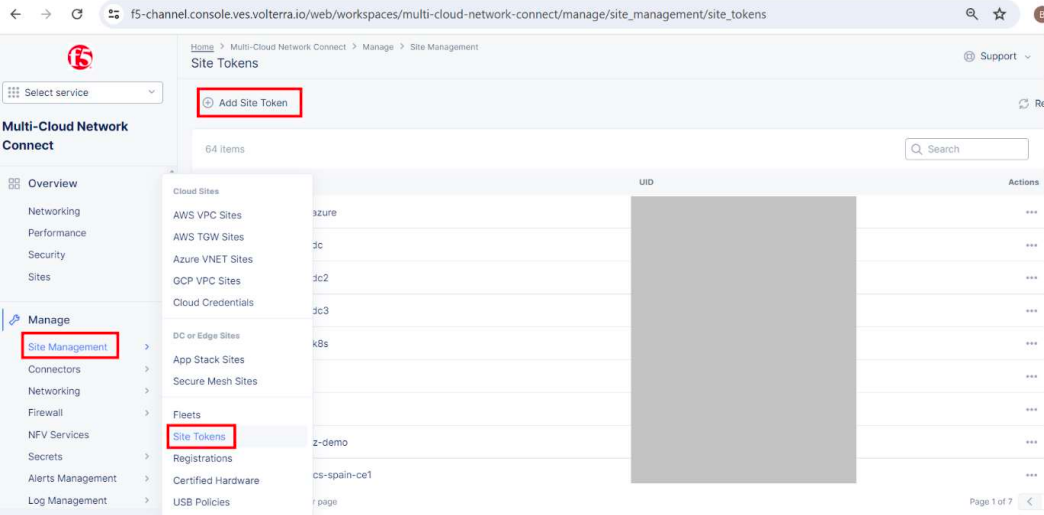Open Cloud Credentials from flyout menu
This screenshot has width=1044, height=515.
pyautogui.click(x=213, y=302)
